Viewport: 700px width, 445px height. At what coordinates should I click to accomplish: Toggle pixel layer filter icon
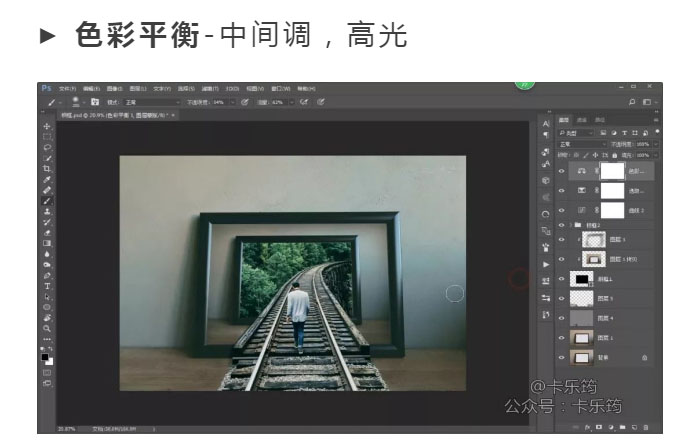[603, 133]
